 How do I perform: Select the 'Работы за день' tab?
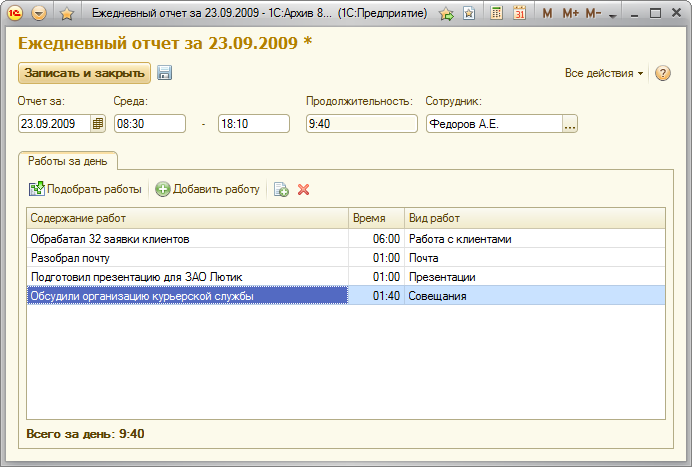click(x=69, y=160)
